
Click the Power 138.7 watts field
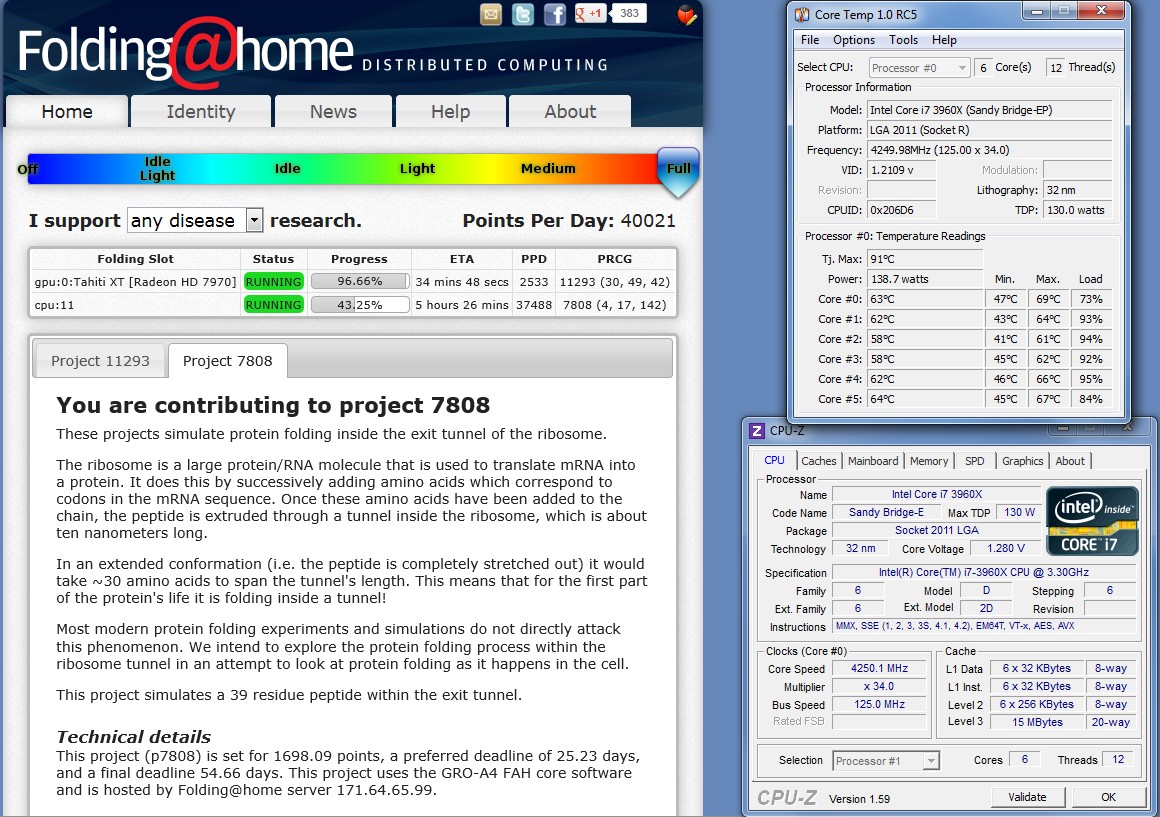click(x=925, y=279)
